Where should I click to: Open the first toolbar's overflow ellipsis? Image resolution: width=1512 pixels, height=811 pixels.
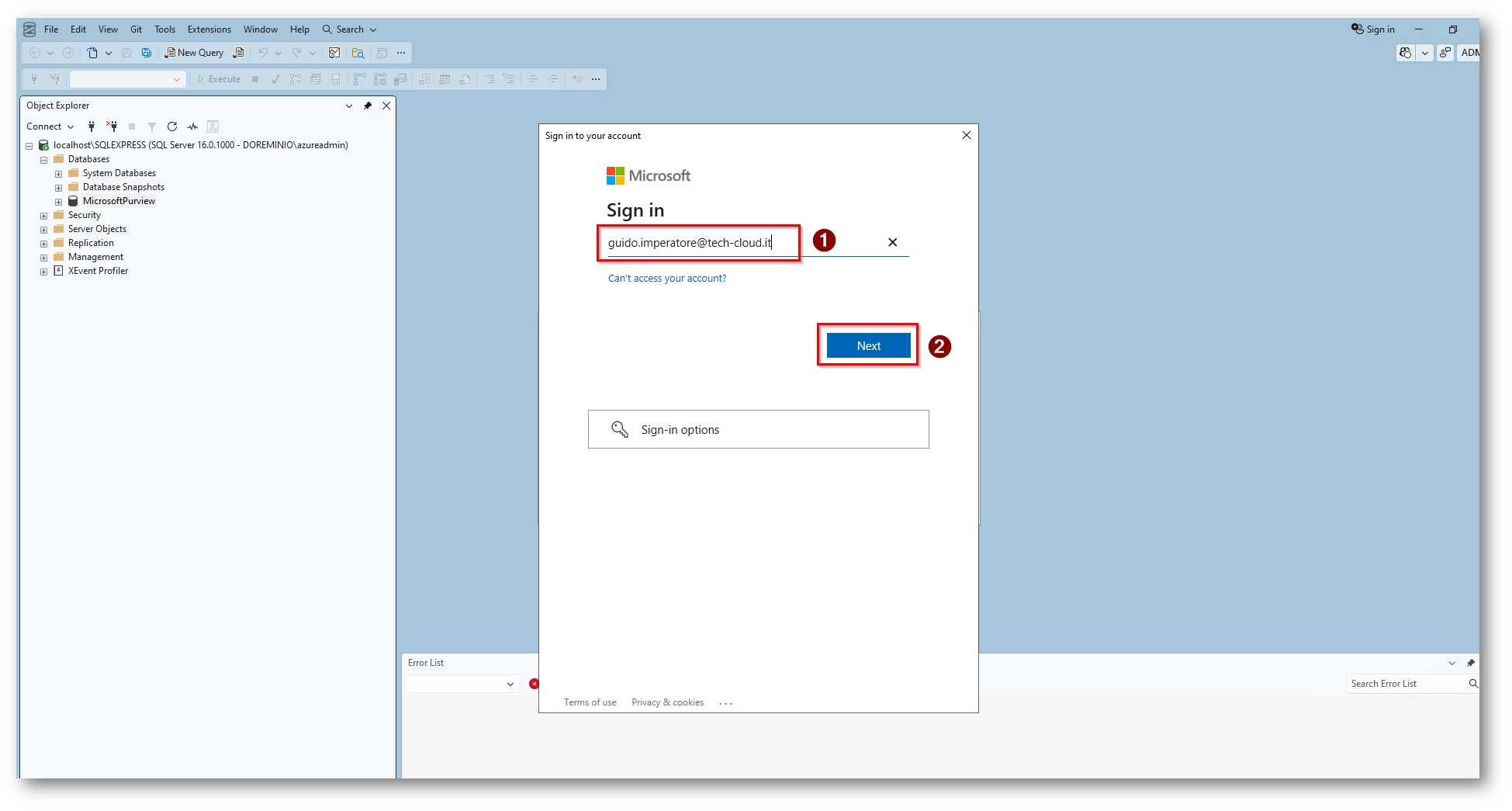pos(401,53)
